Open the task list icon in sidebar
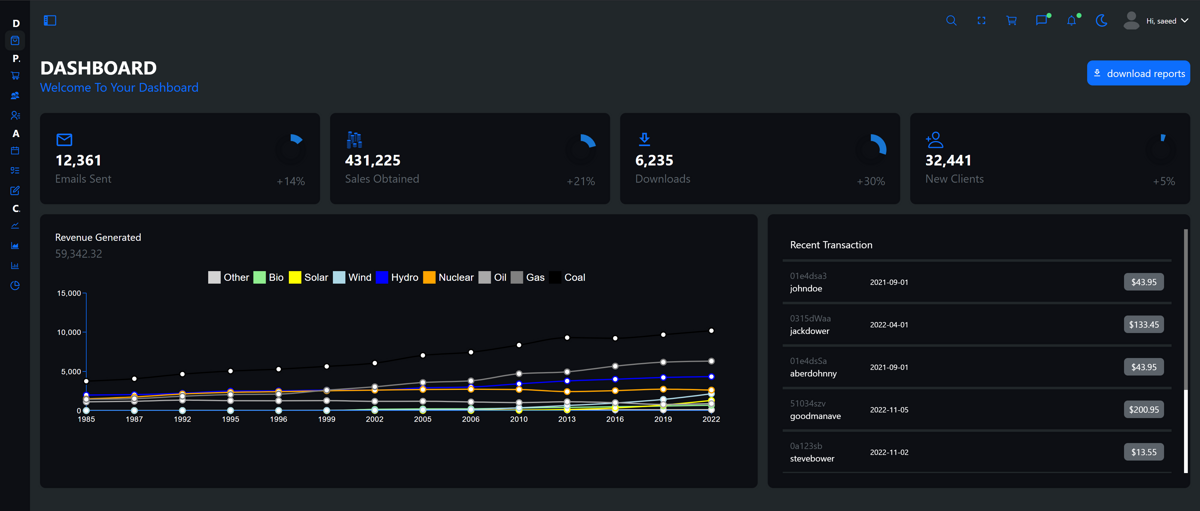The height and width of the screenshot is (511, 1200). click(15, 171)
